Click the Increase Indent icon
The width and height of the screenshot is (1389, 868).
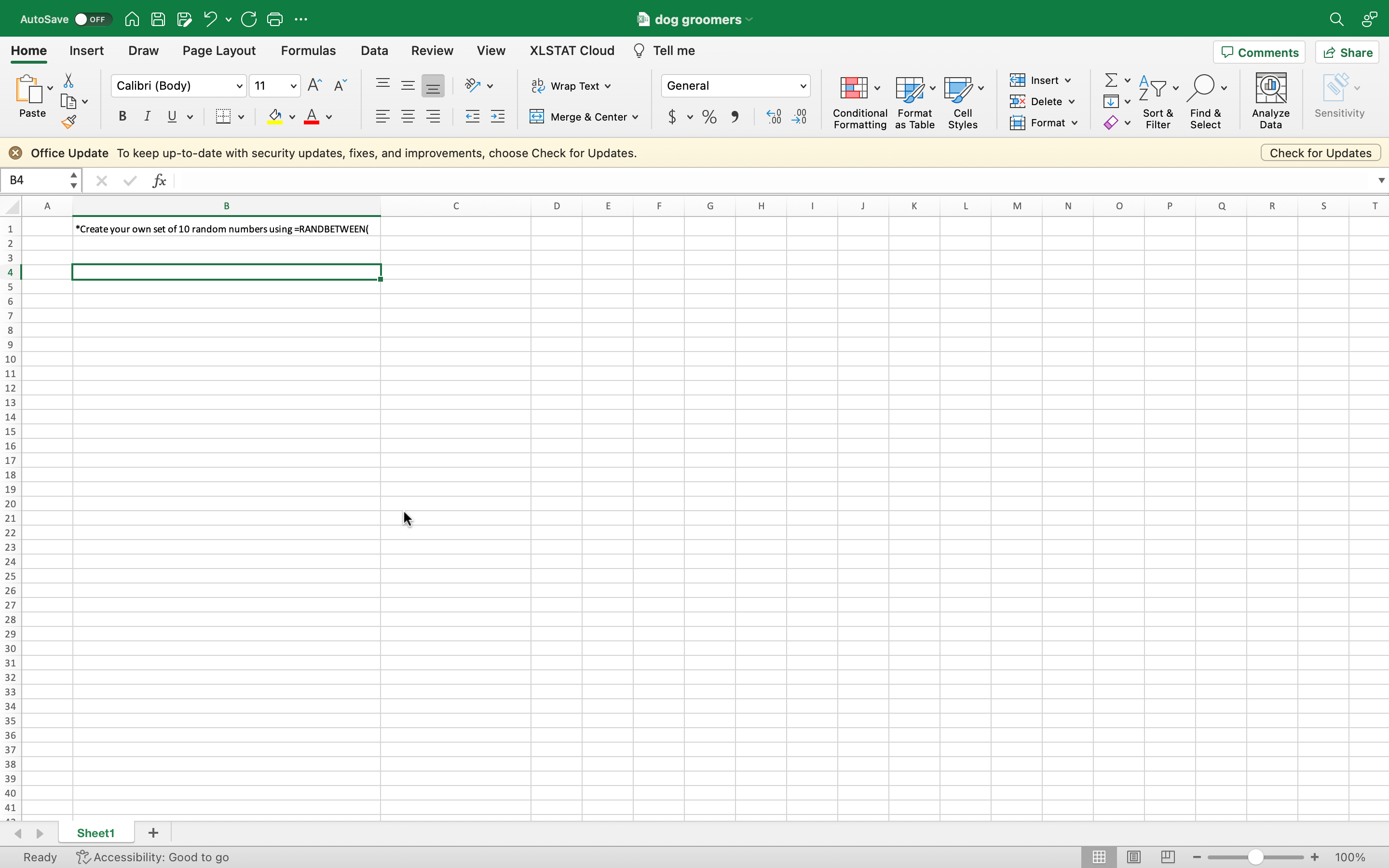(x=498, y=117)
